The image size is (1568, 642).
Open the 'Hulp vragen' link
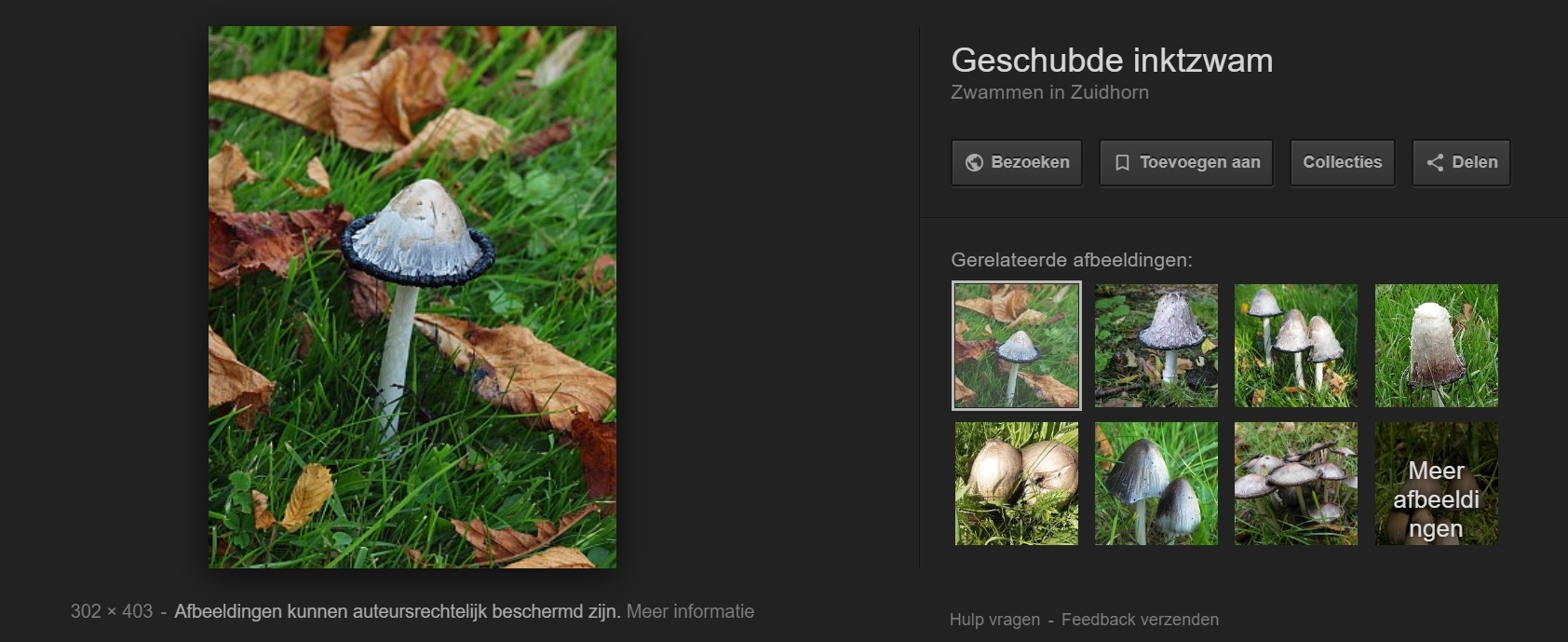coord(994,620)
